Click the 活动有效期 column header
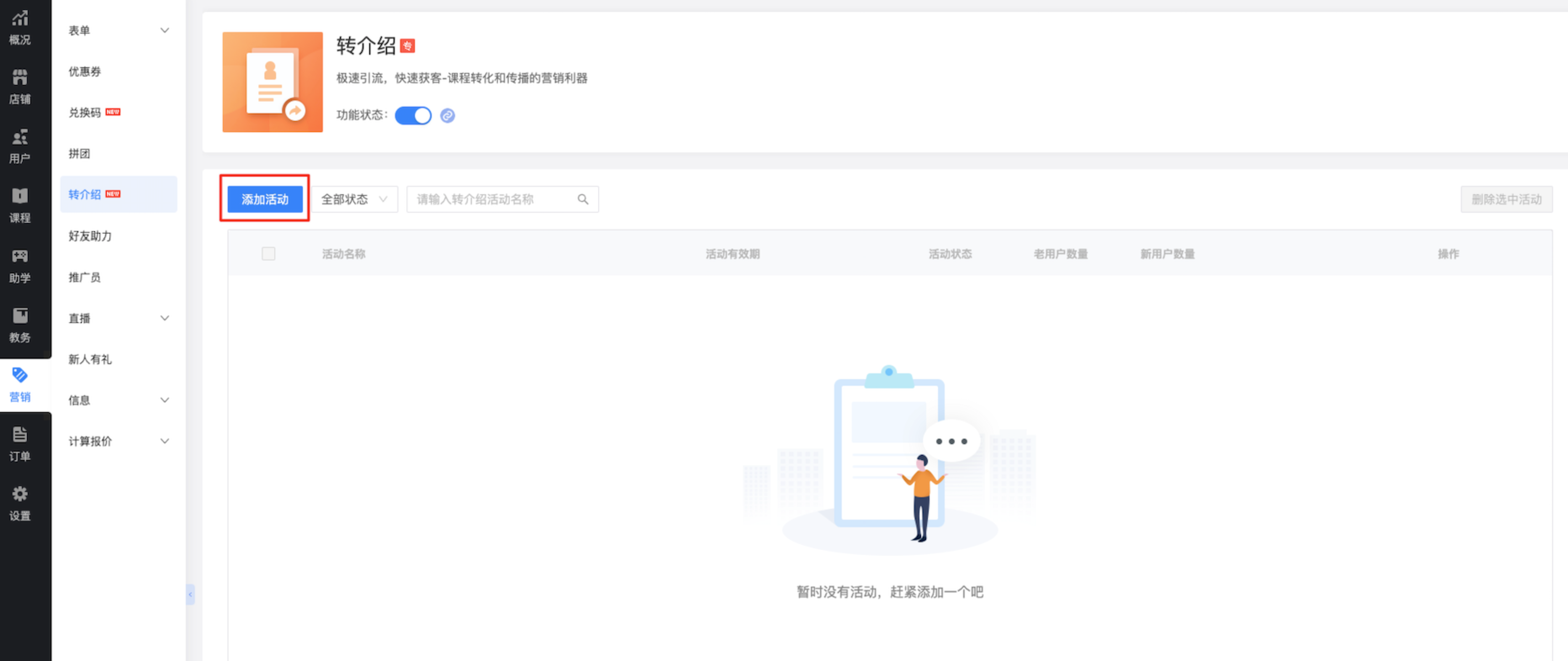 tap(733, 254)
